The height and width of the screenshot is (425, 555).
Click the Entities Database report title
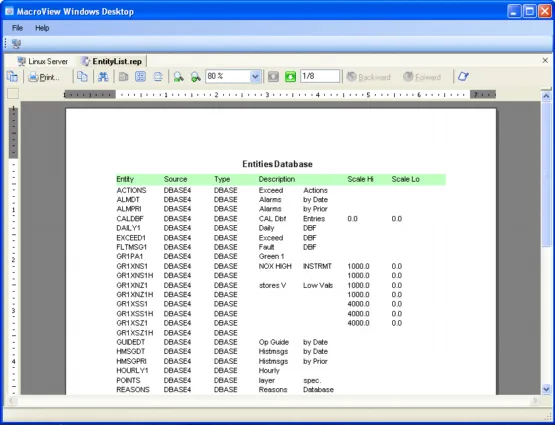coord(278,164)
